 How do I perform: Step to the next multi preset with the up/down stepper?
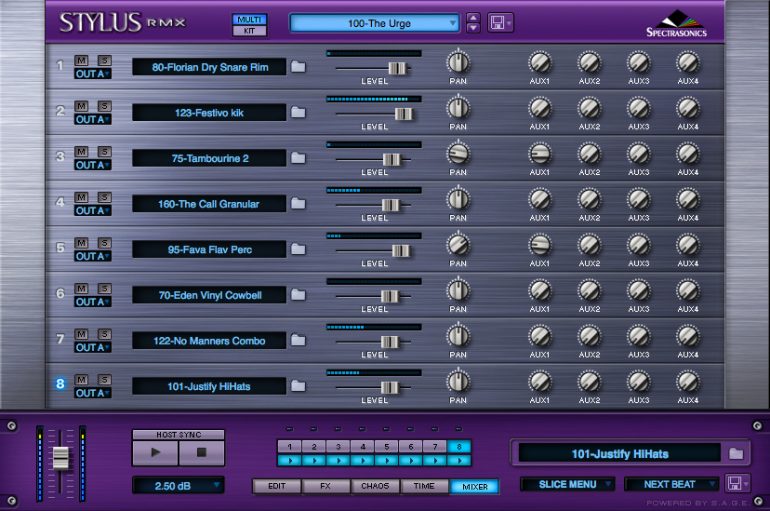[473, 27]
